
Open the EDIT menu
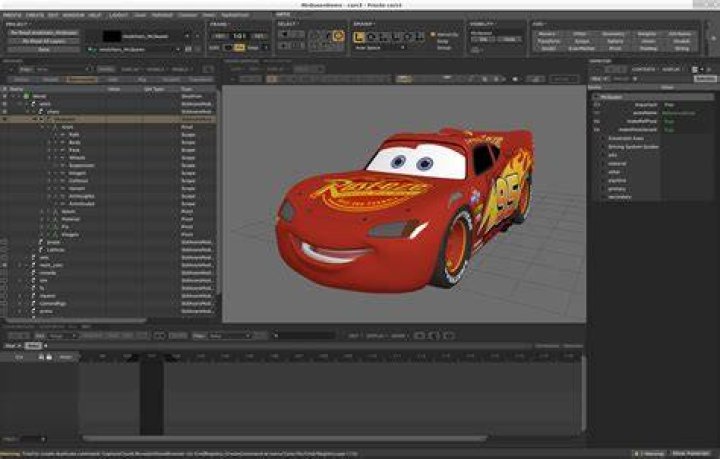(53, 15)
